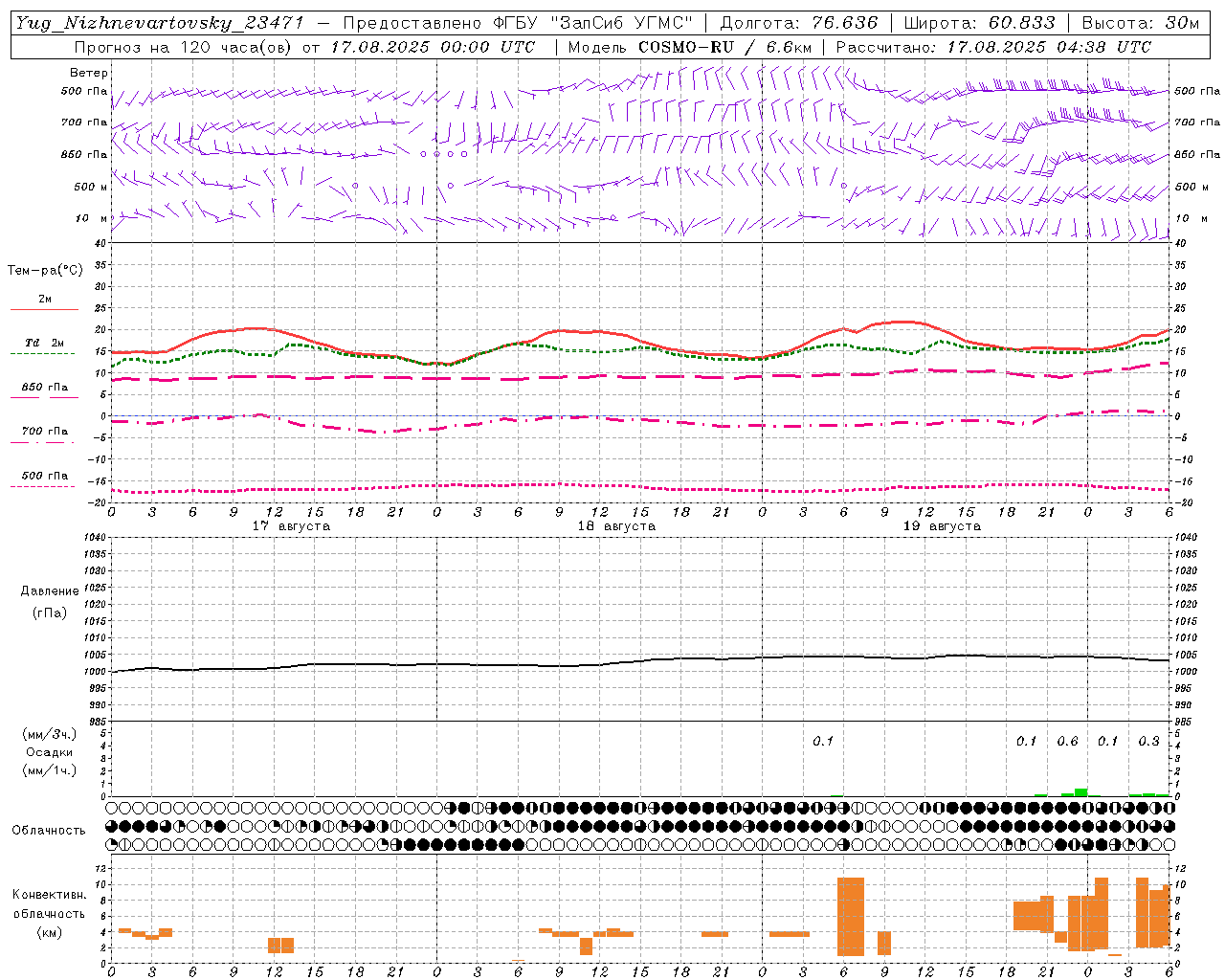Click the 0.6 precipitation value
Image resolution: width=1225 pixels, height=980 pixels.
[1067, 741]
